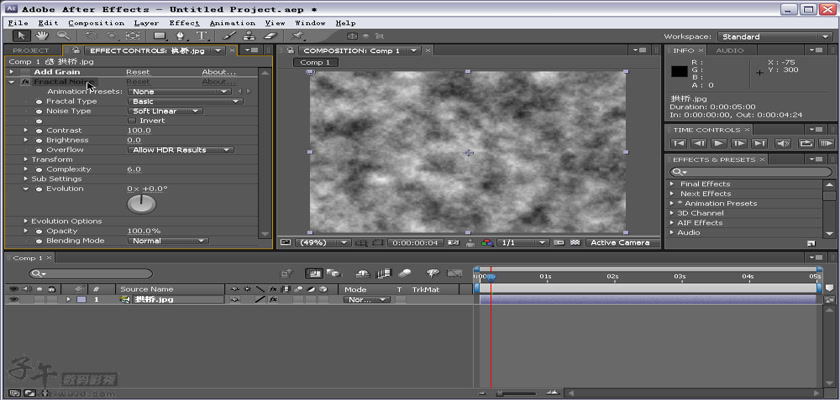The width and height of the screenshot is (840, 400).
Task: Switch to the Audio tab
Action: tap(730, 50)
